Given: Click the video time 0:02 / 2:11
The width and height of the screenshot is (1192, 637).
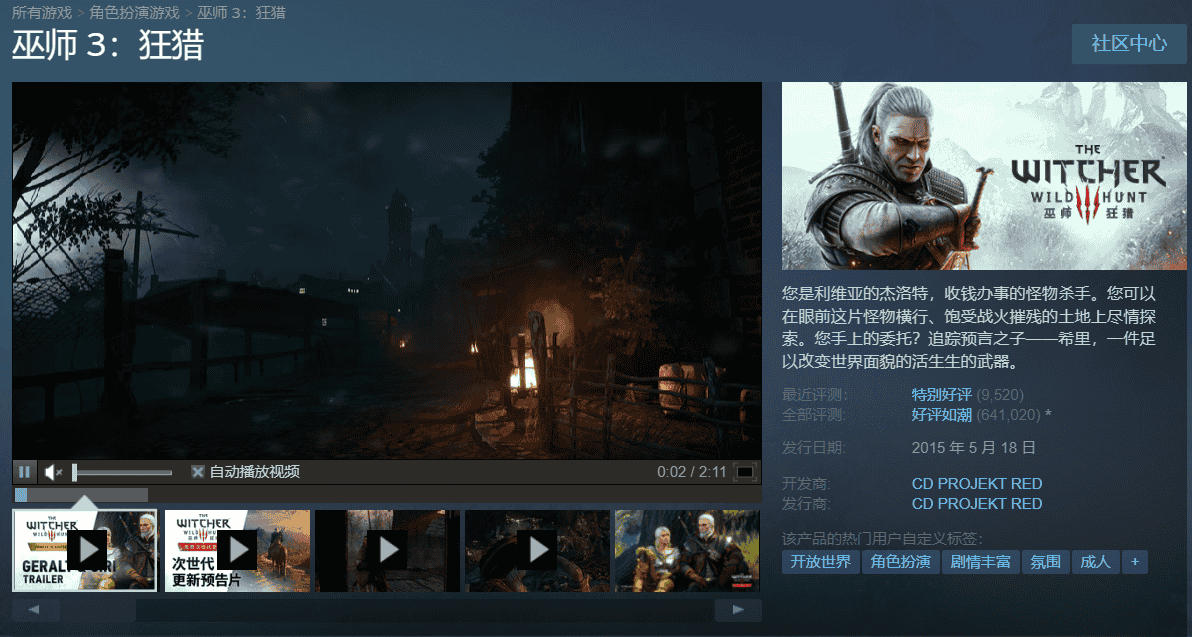Looking at the screenshot, I should click(x=691, y=472).
